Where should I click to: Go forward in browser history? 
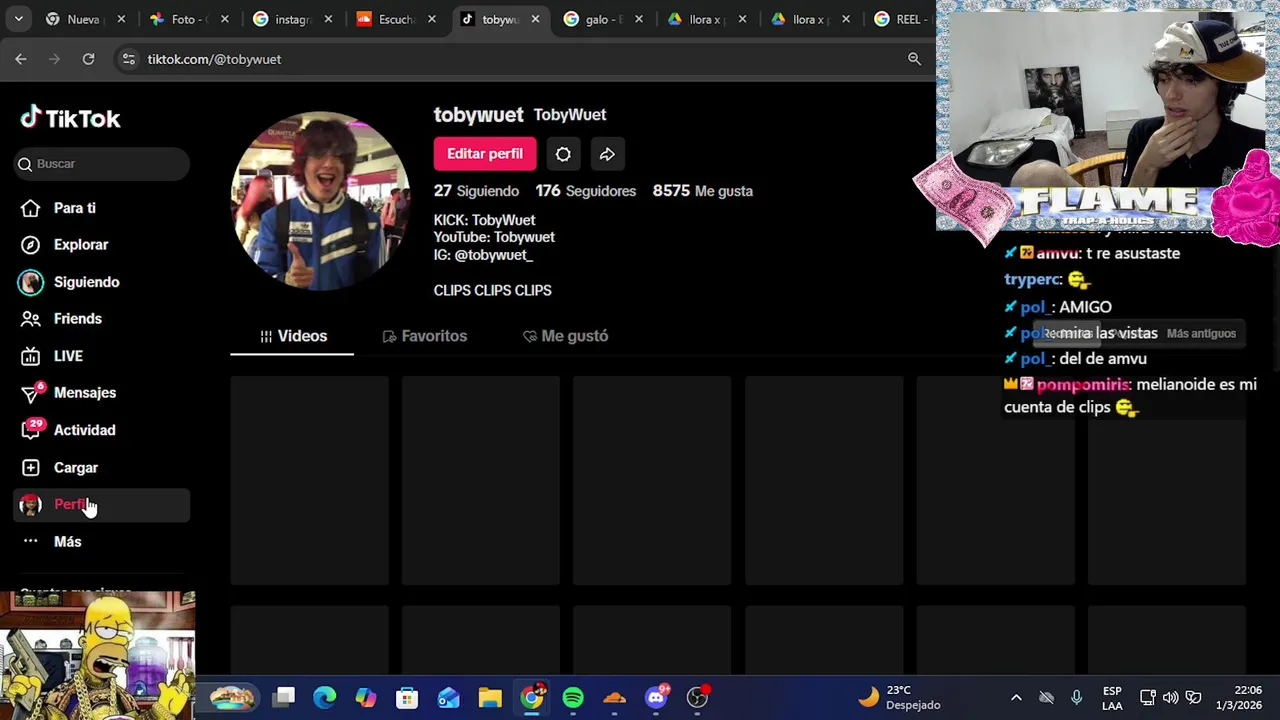[x=55, y=59]
